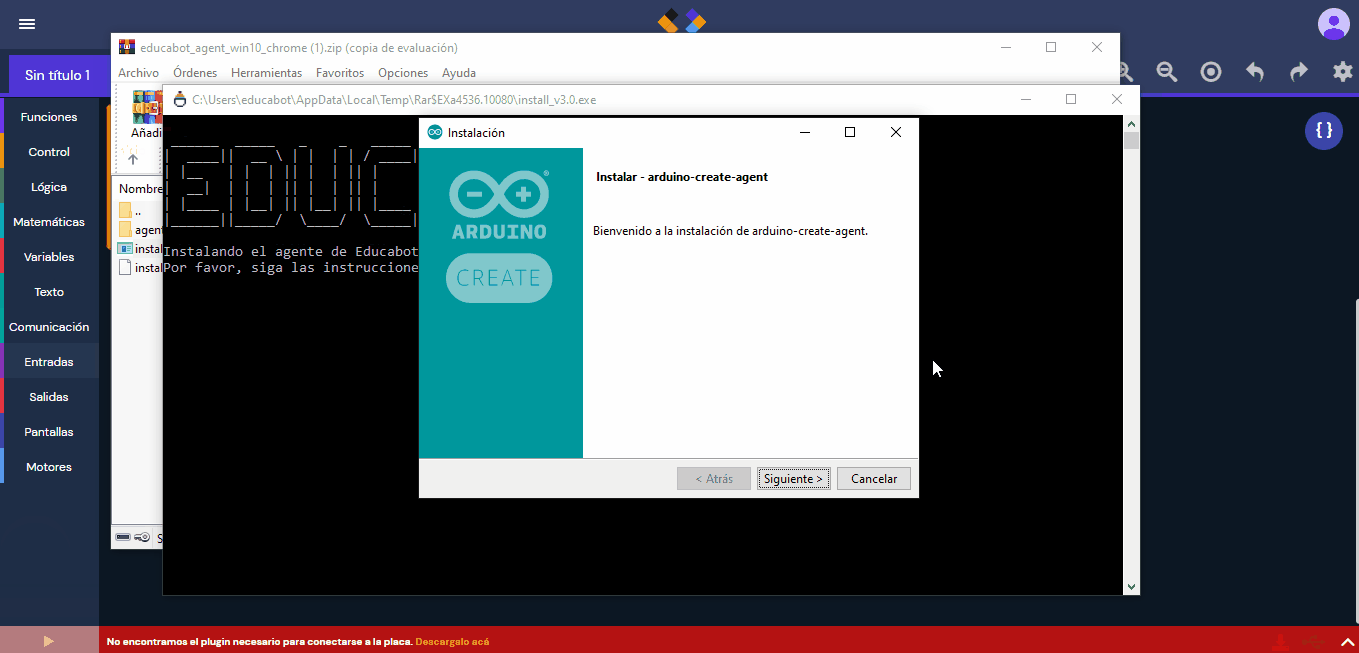Click console scrollbar down arrow

point(1131,587)
